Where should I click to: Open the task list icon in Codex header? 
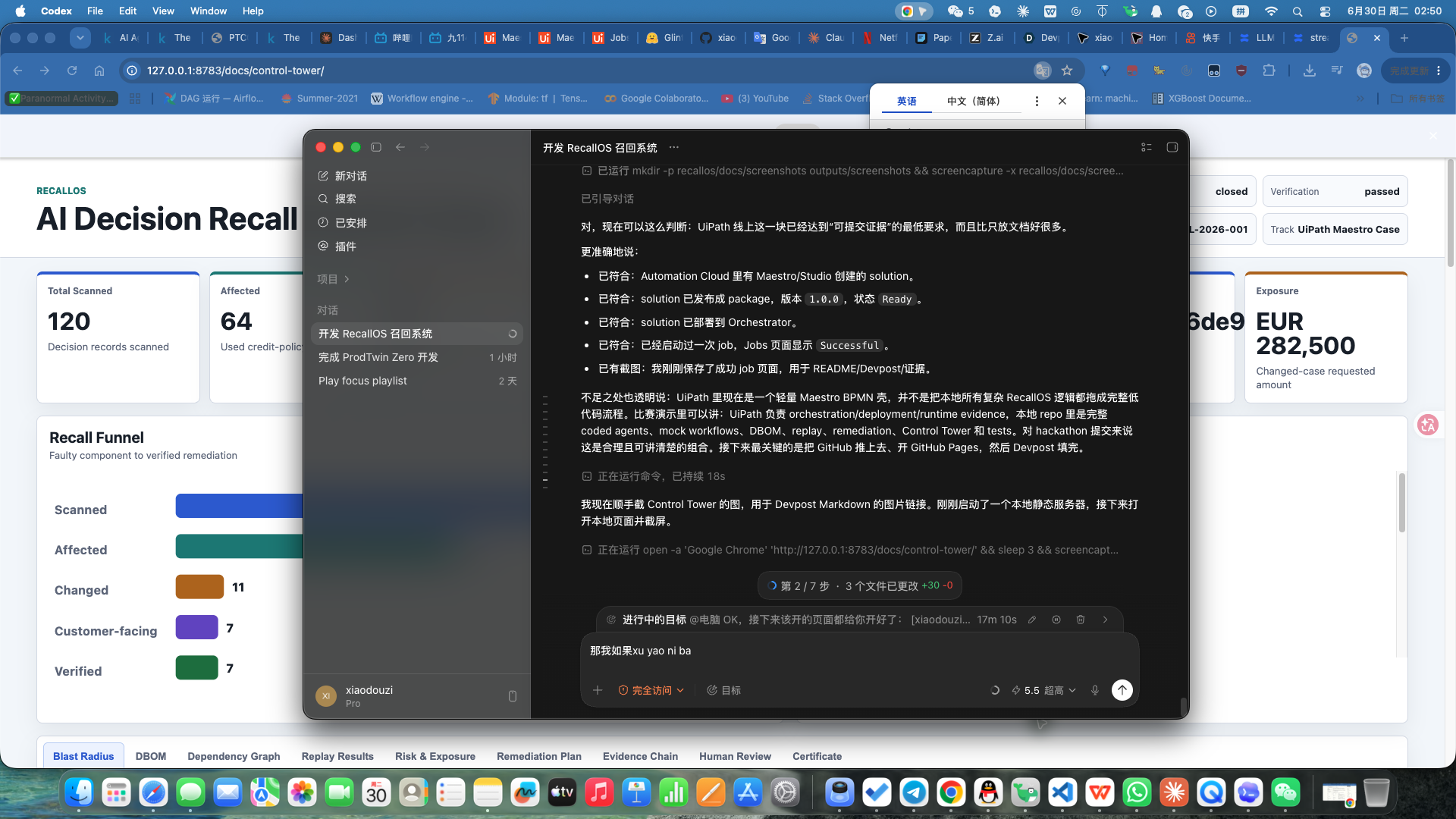(x=1147, y=147)
